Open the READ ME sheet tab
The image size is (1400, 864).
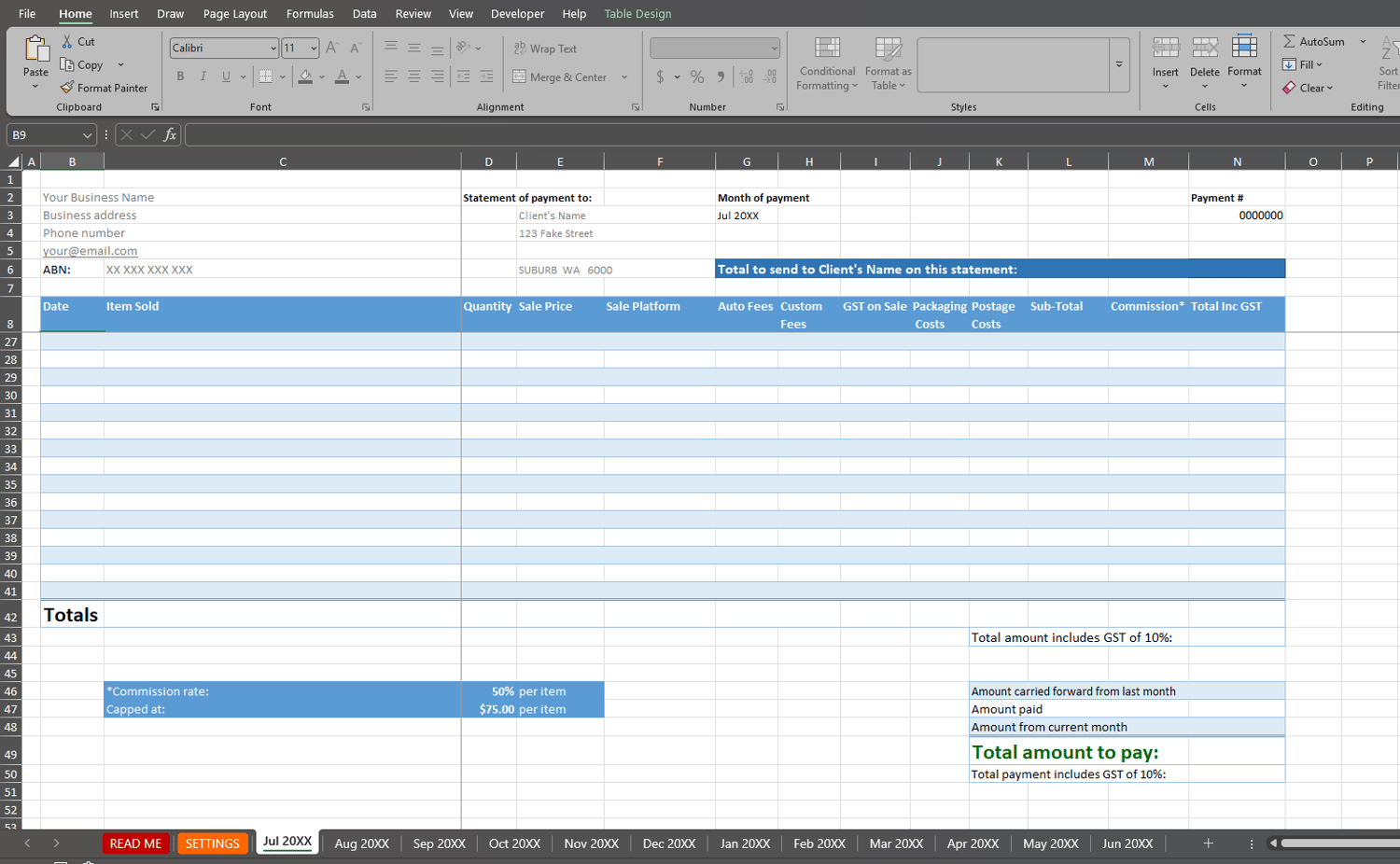point(135,843)
